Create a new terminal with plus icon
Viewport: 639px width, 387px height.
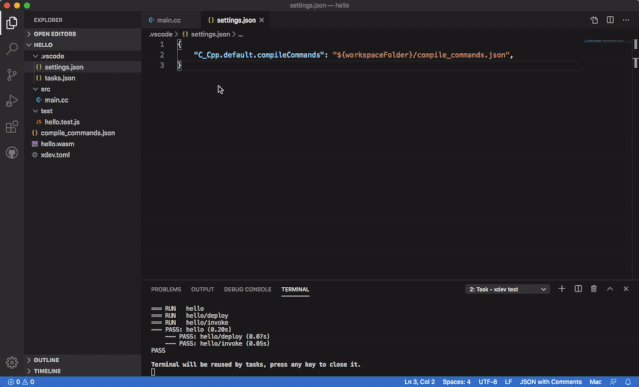(x=562, y=289)
